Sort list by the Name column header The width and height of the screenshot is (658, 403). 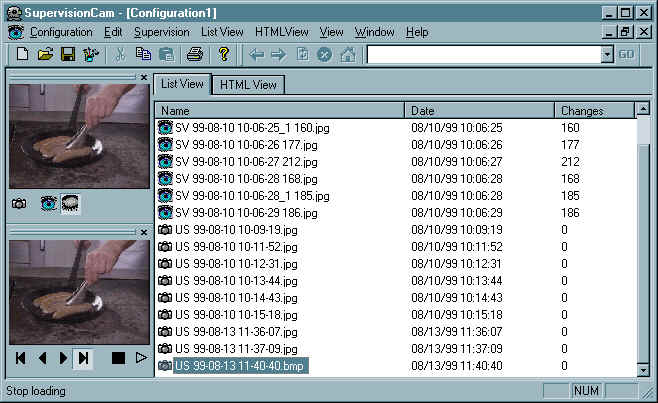(x=280, y=111)
